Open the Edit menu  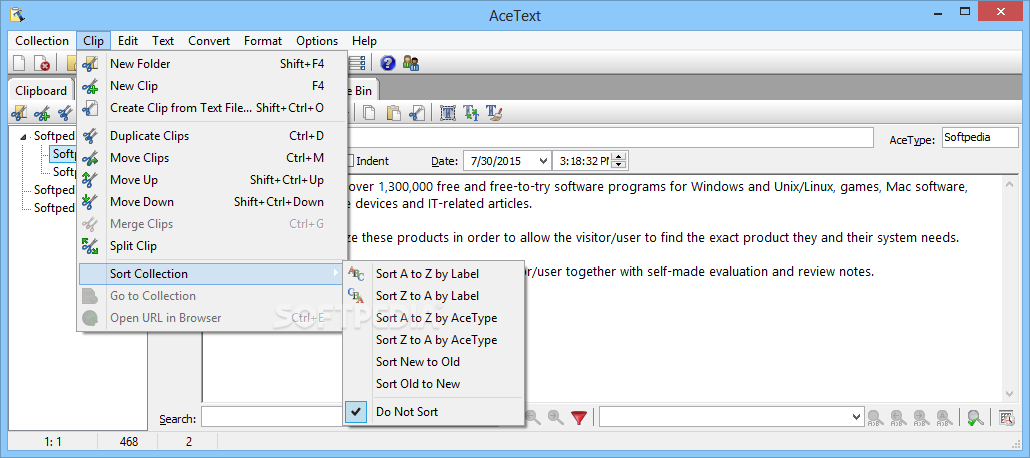[128, 41]
